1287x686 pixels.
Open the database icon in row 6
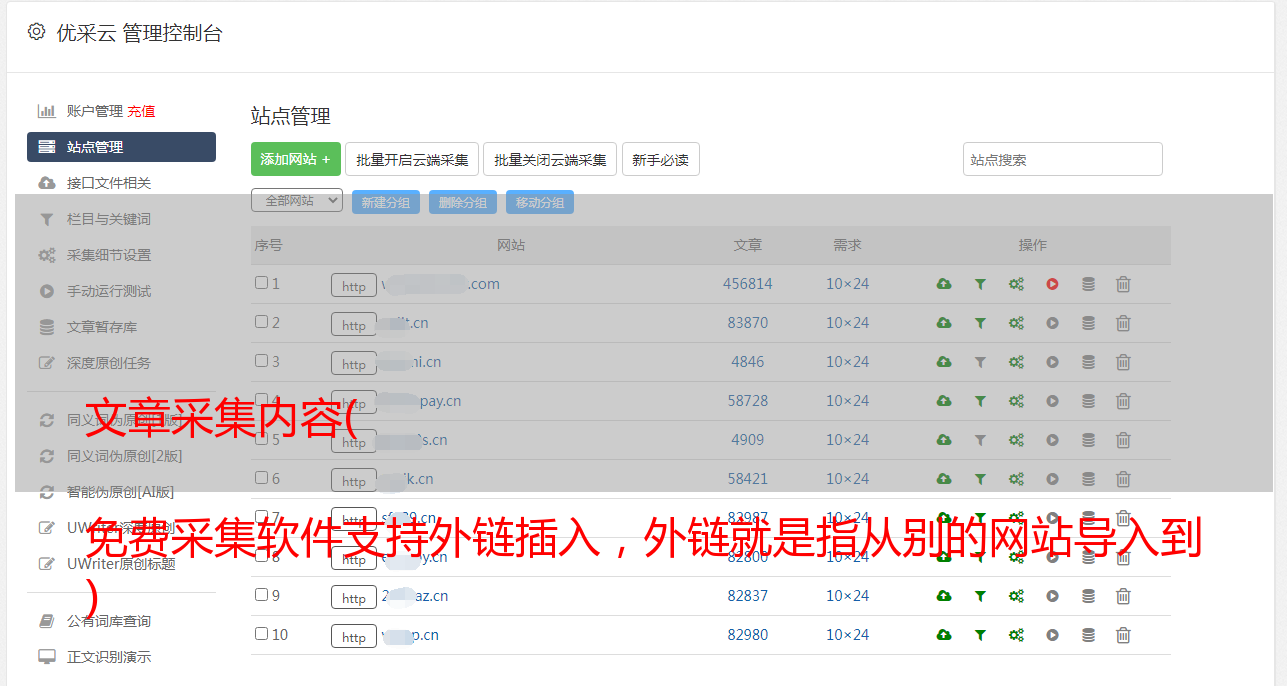pyautogui.click(x=1088, y=479)
